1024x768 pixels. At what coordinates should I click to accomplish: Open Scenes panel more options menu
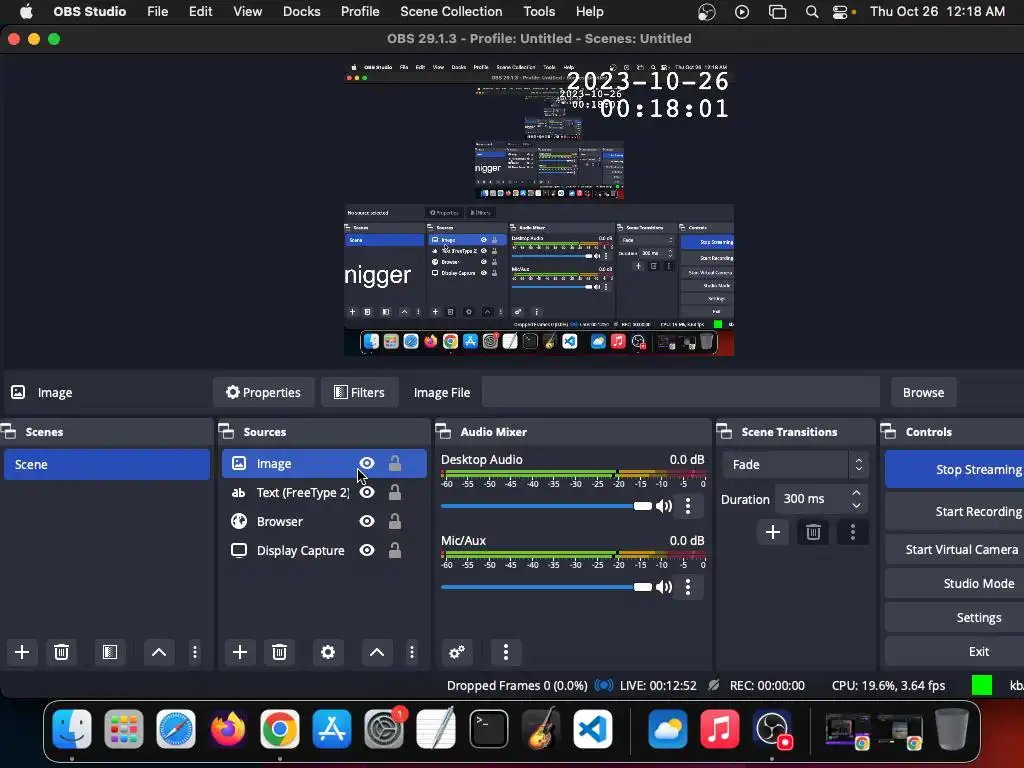[x=195, y=652]
